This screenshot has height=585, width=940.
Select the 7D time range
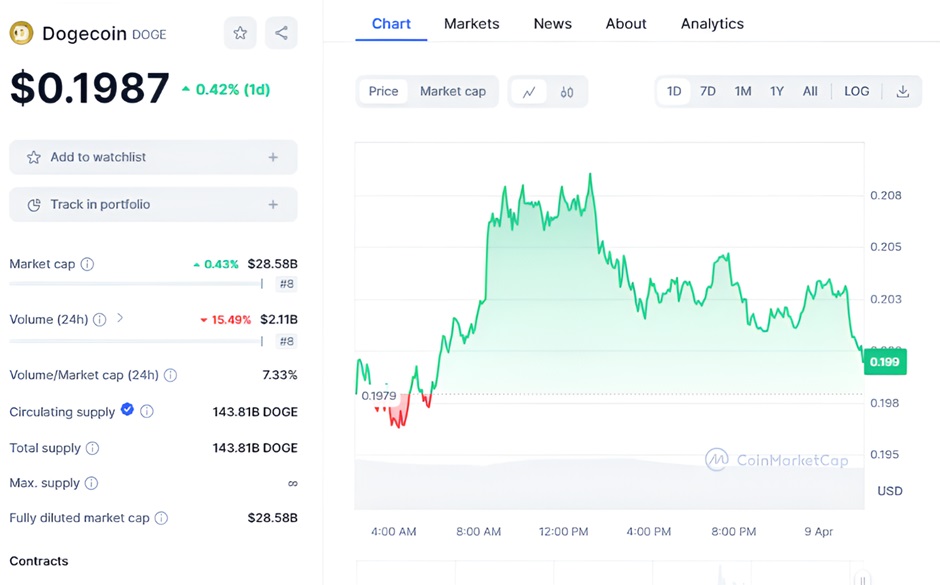[x=708, y=91]
